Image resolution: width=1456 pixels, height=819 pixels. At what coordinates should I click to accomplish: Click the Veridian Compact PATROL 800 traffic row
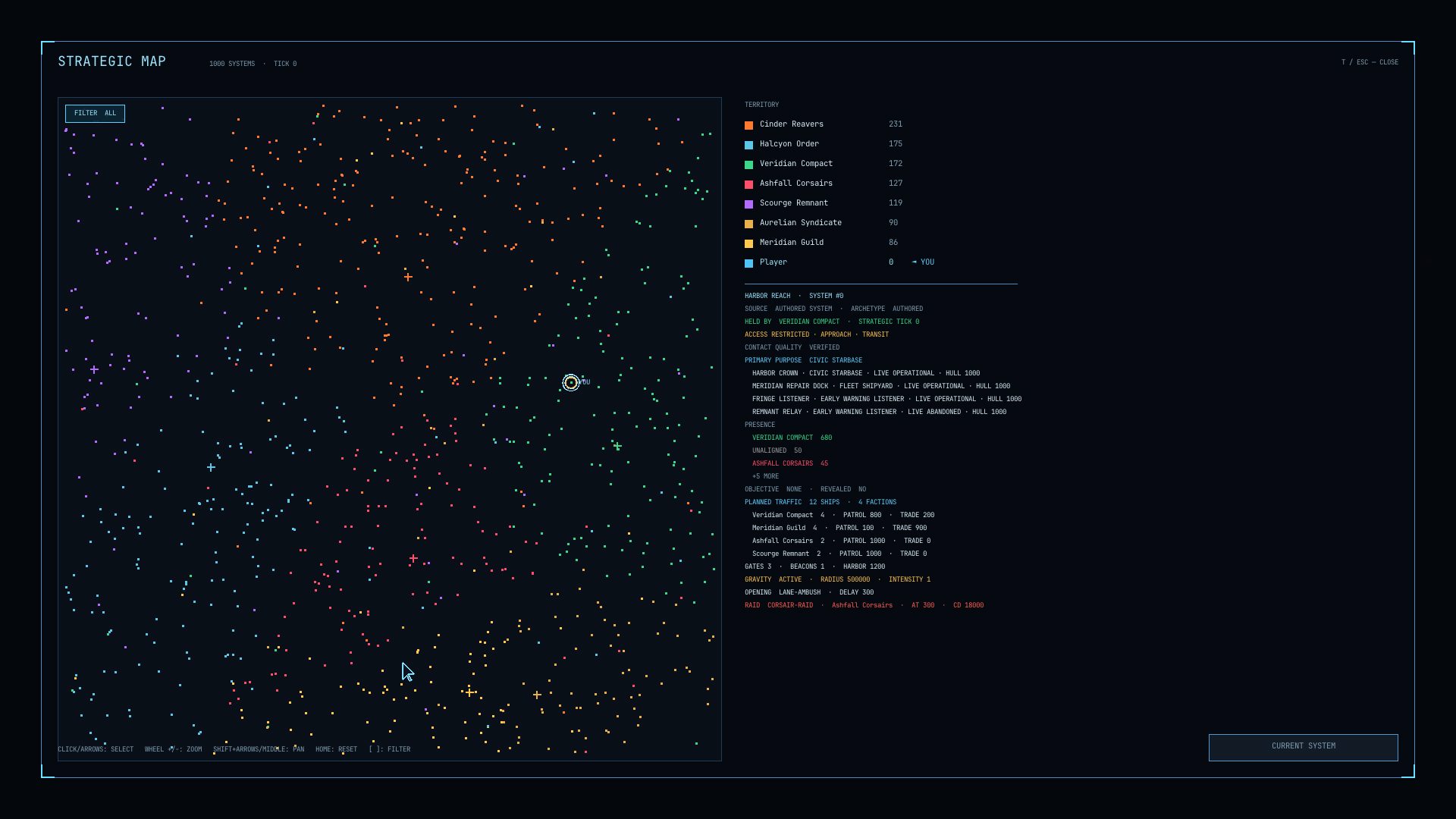pos(843,515)
